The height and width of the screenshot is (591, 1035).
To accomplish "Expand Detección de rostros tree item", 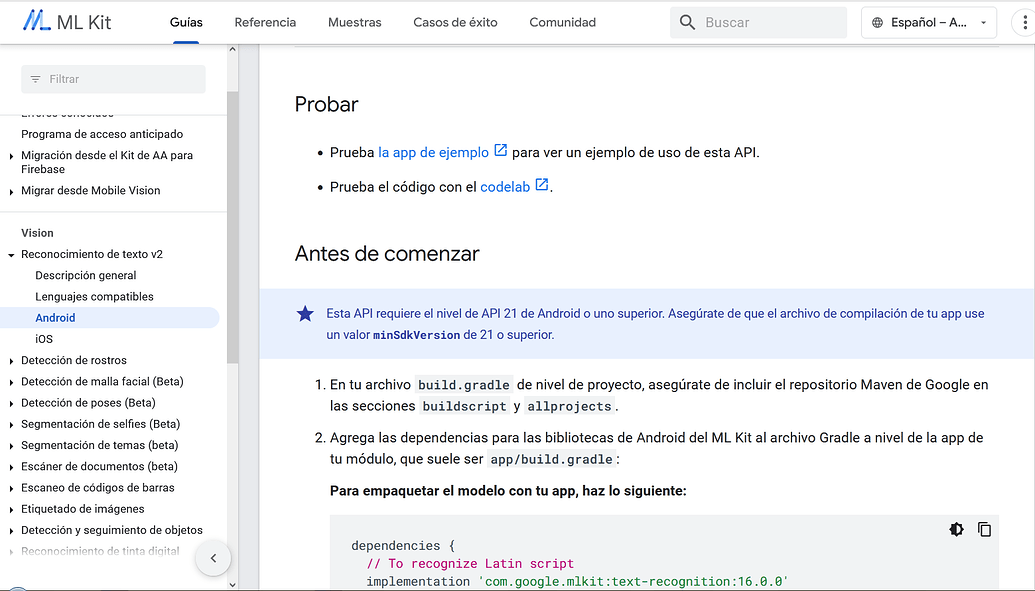I will point(11,361).
